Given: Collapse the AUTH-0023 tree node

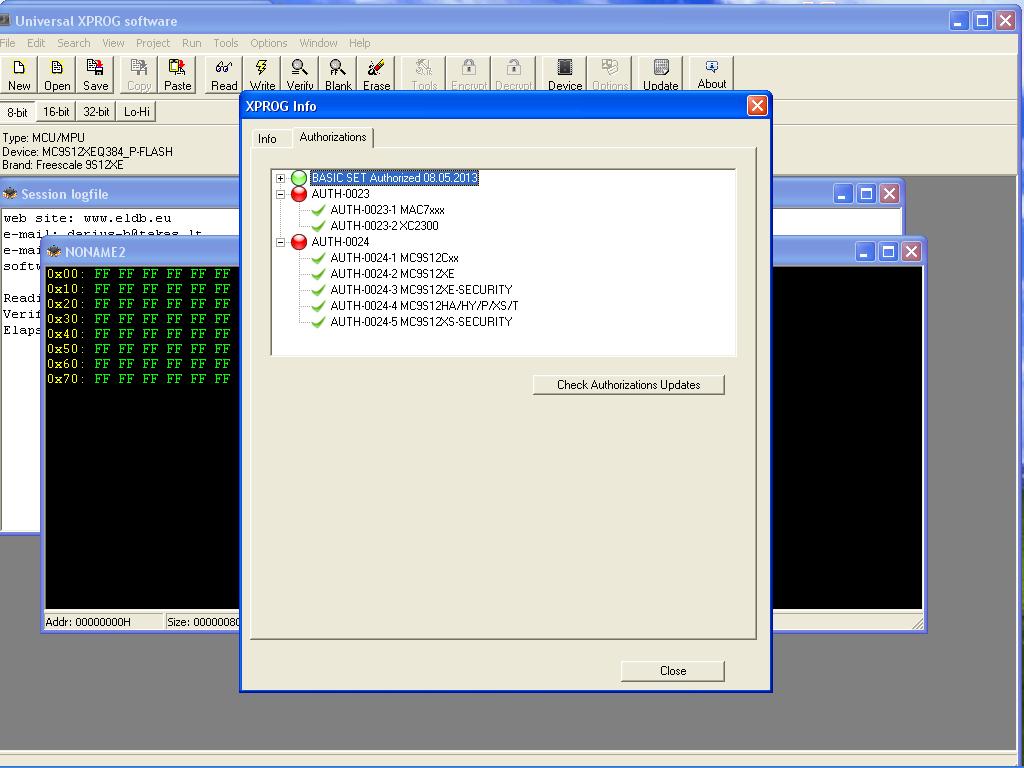Looking at the screenshot, I should coord(281,194).
